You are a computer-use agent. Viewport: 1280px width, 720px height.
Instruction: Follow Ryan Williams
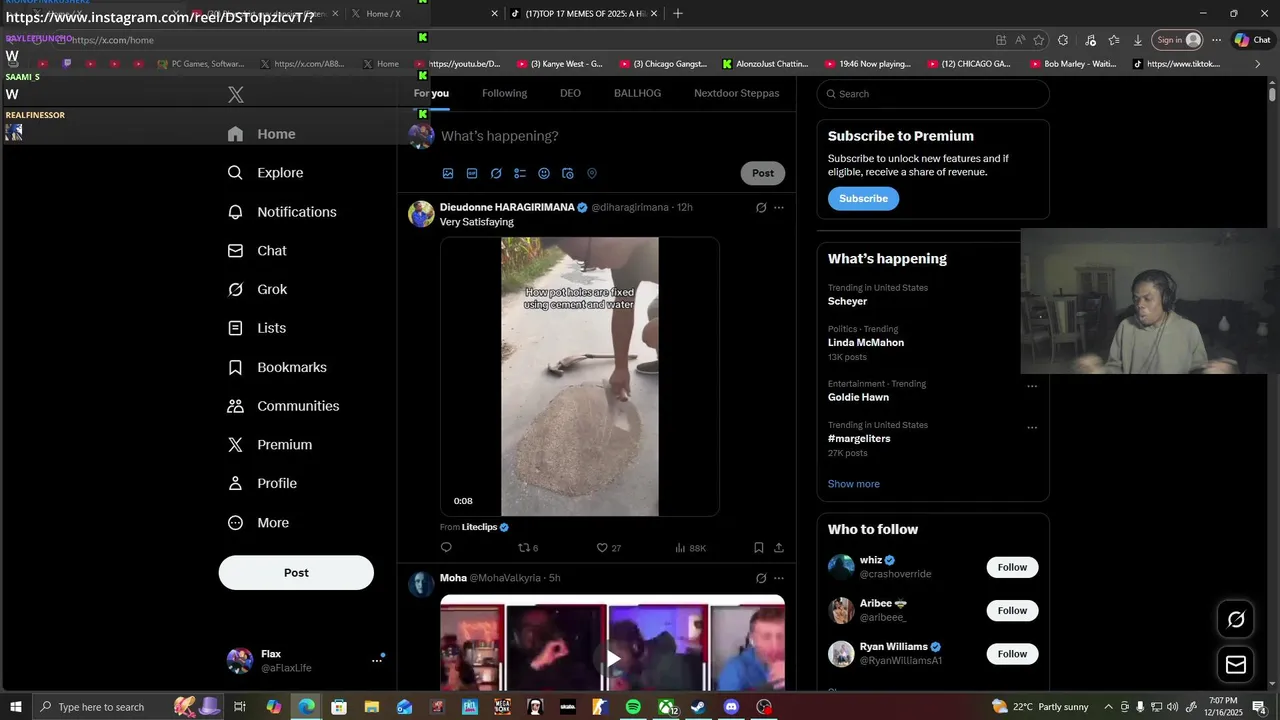[1012, 654]
